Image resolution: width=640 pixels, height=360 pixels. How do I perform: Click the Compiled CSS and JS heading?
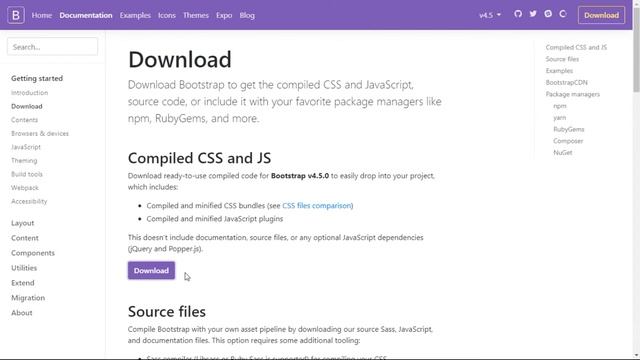point(199,158)
